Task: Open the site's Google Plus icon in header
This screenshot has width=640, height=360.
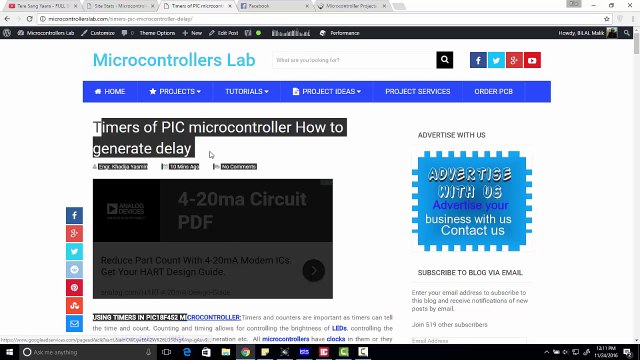Action: coord(514,60)
